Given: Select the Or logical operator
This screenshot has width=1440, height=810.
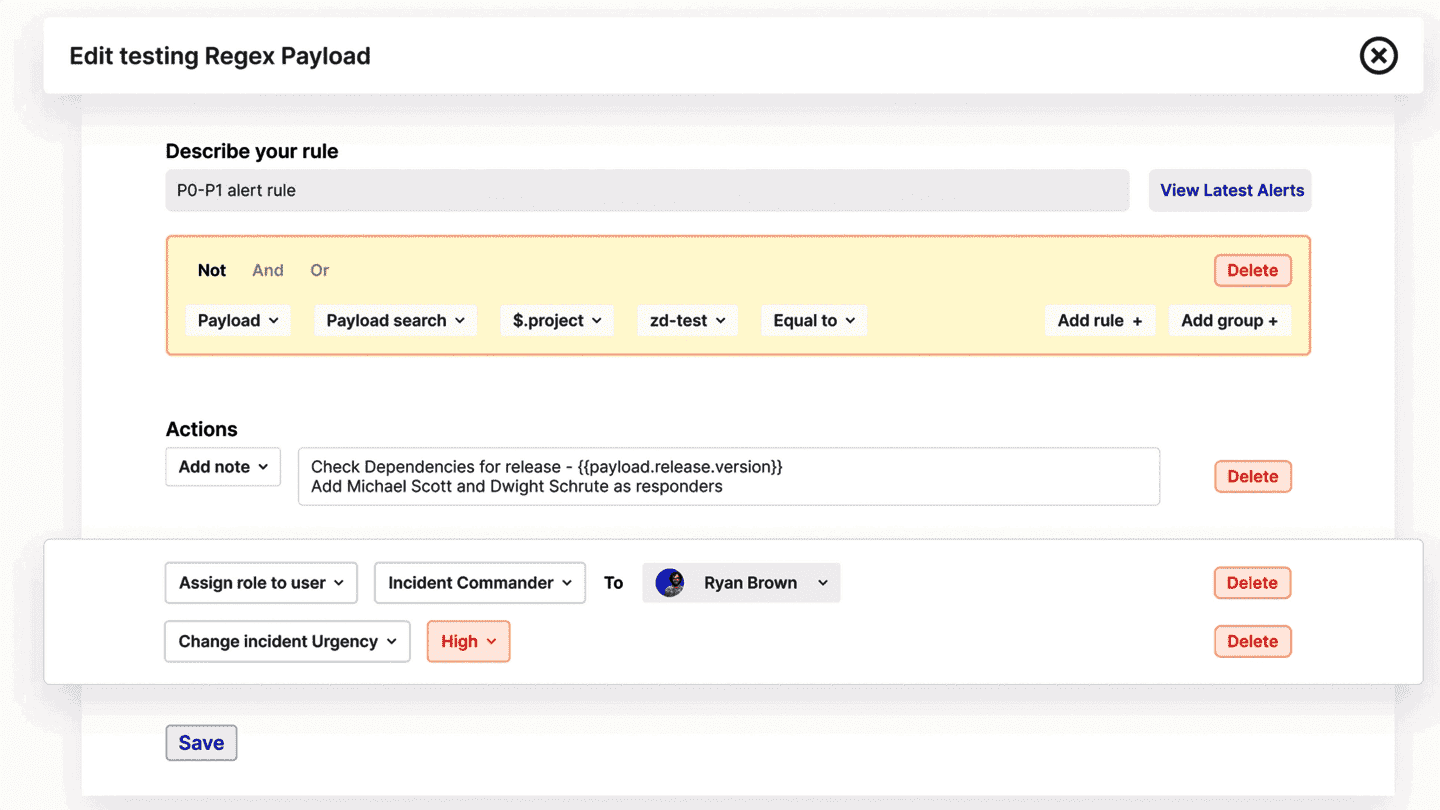Looking at the screenshot, I should 319,270.
